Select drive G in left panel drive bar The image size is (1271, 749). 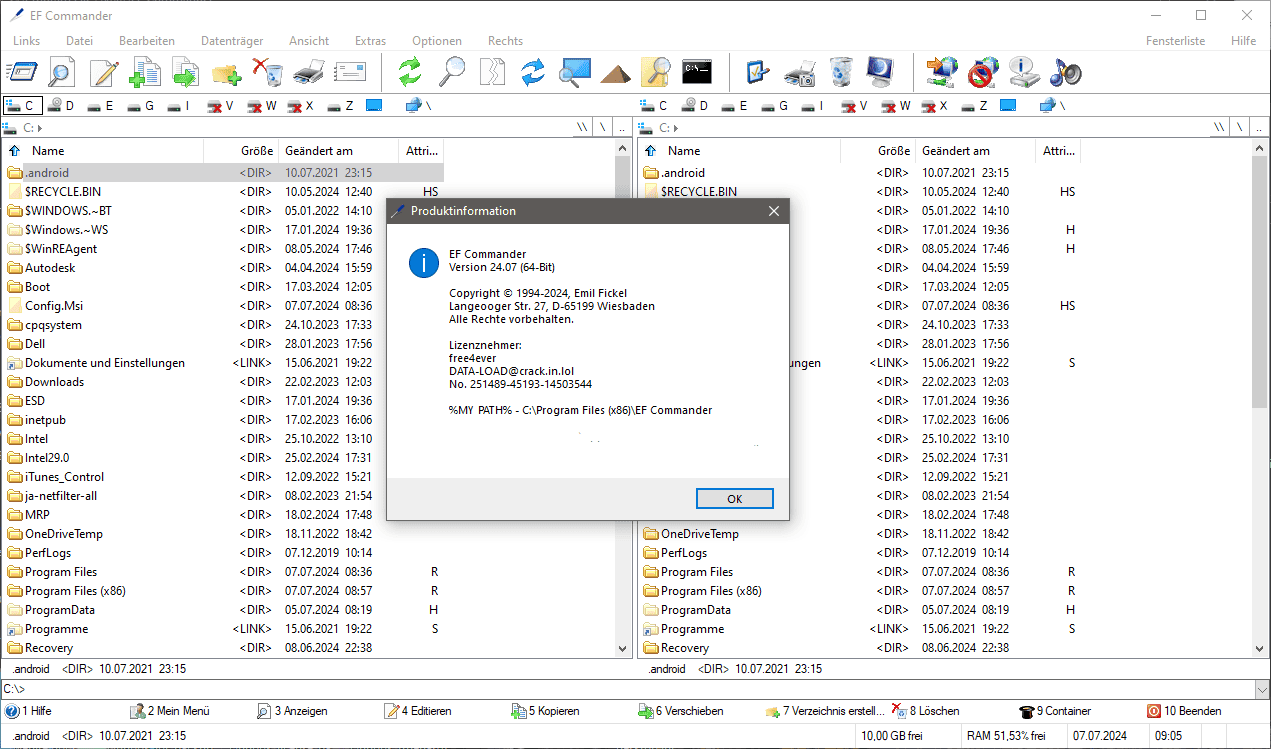coord(140,105)
